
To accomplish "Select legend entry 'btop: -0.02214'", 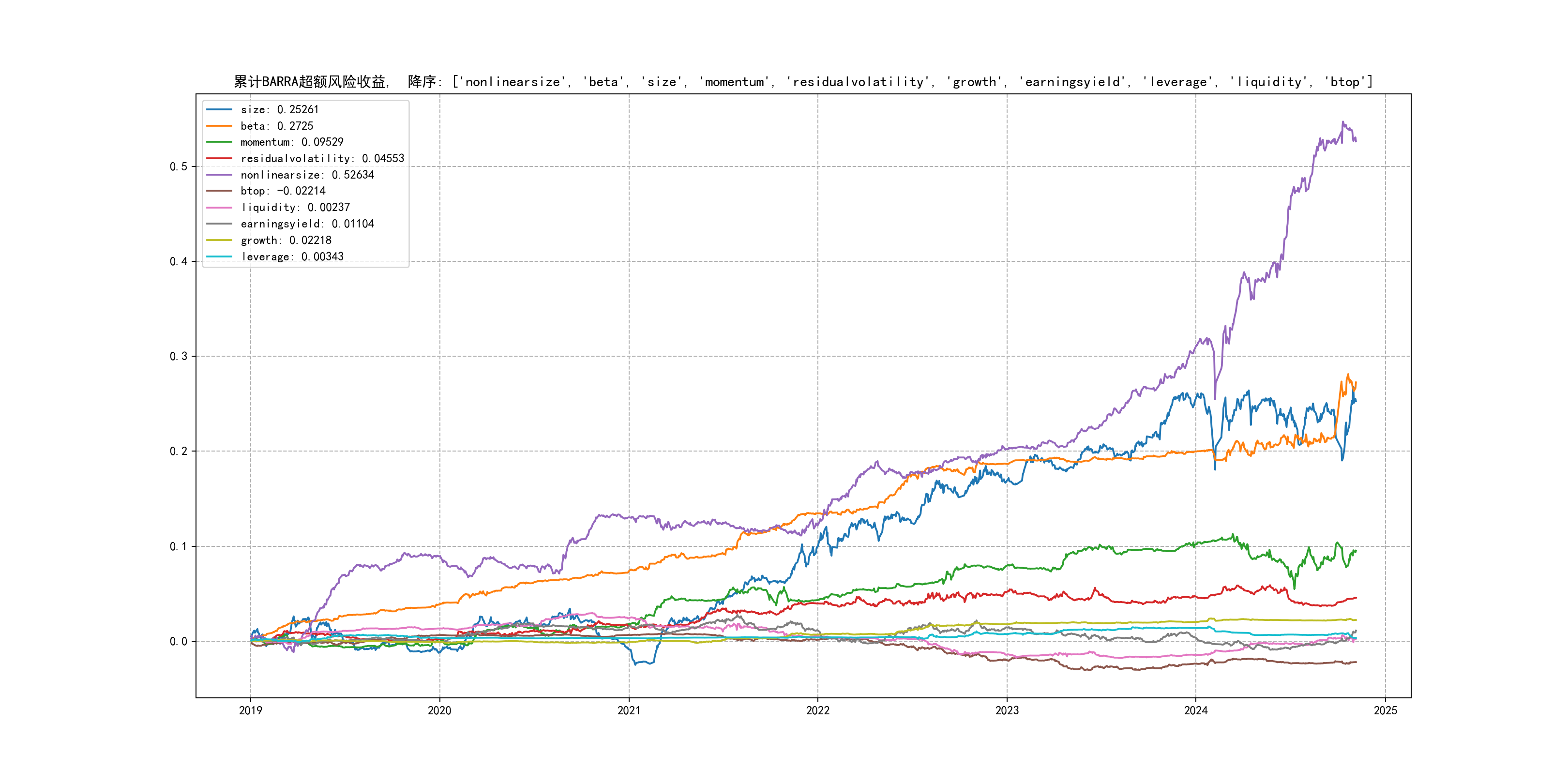I will [283, 191].
